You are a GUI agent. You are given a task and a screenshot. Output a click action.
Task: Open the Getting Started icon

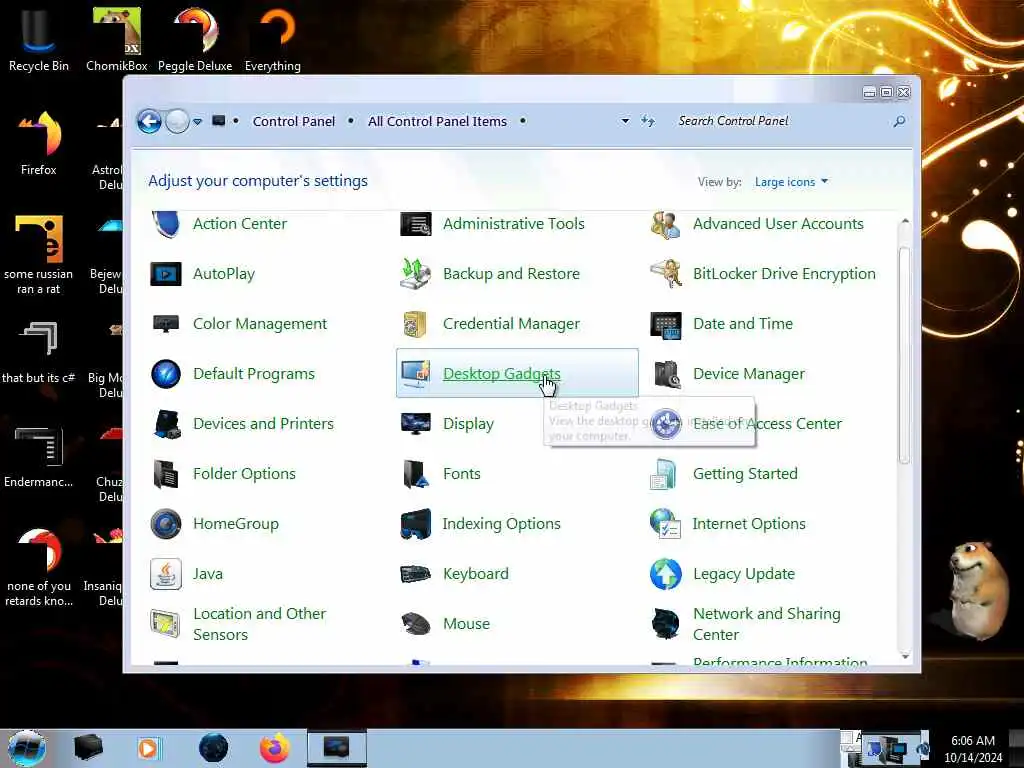coord(664,474)
